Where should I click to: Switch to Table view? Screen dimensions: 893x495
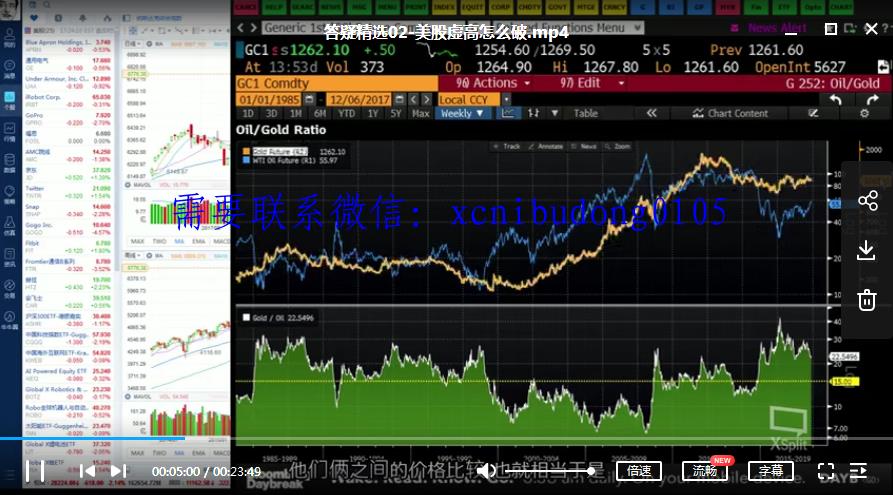[585, 113]
